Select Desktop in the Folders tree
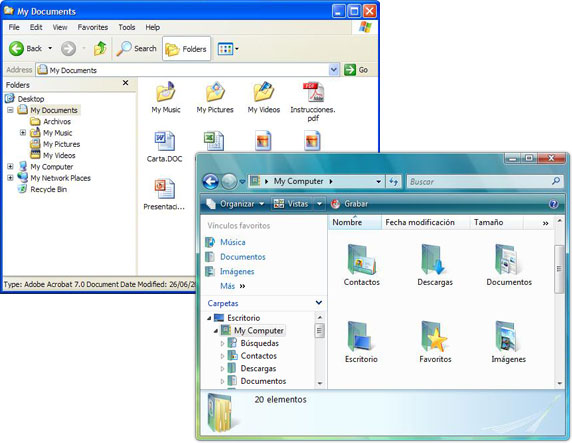The image size is (572, 443). [x=31, y=99]
